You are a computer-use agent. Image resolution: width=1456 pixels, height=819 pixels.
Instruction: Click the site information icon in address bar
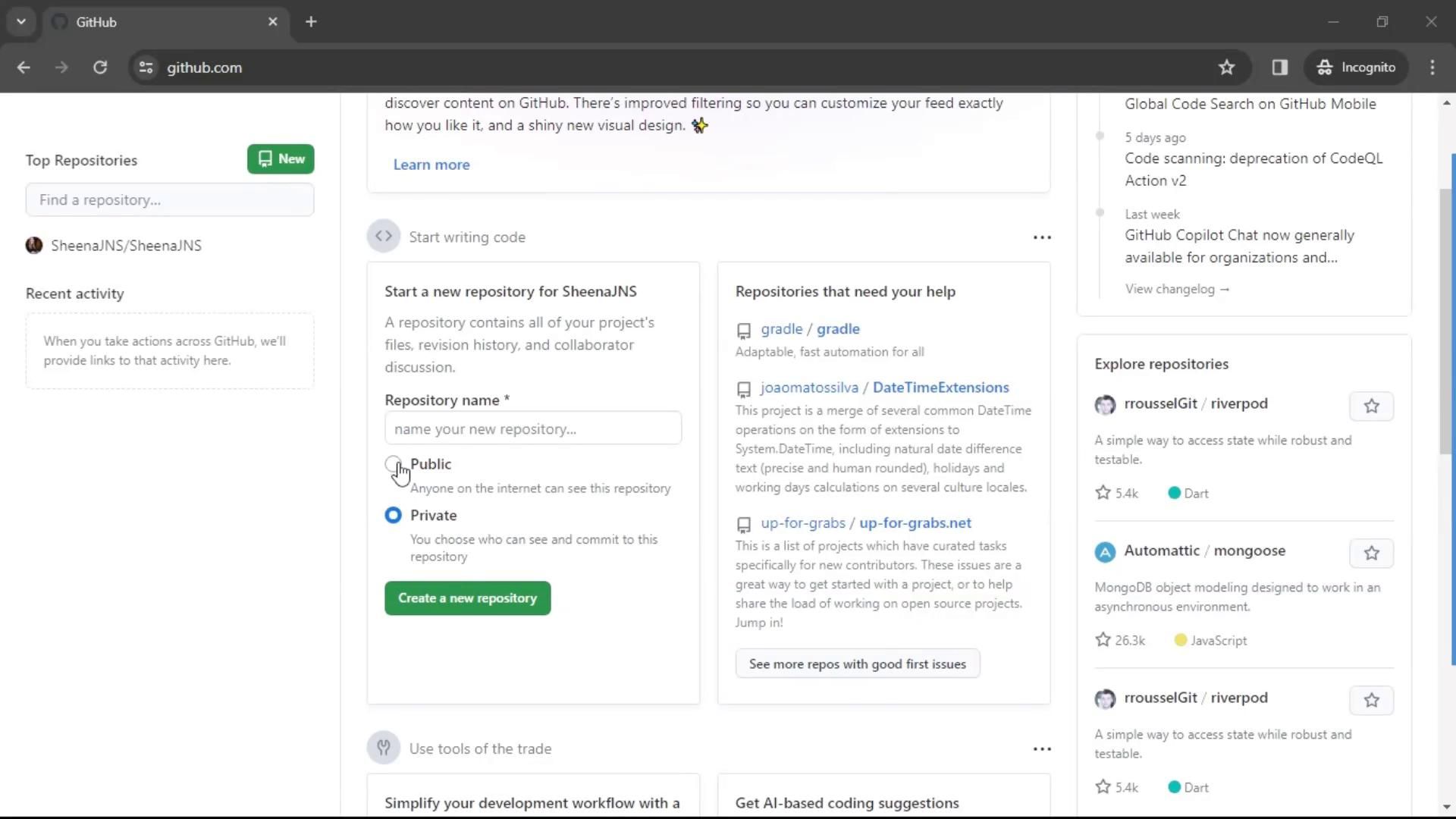(x=146, y=67)
